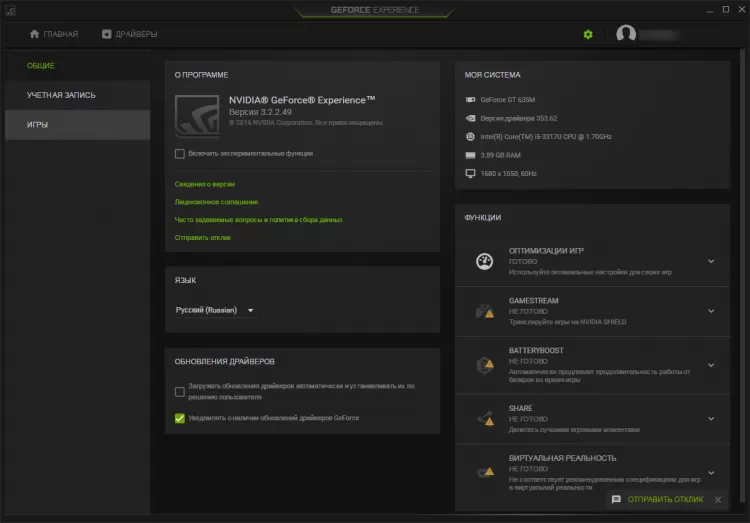The height and width of the screenshot is (523, 750).
Task: Select ИГРЫ in the sidebar
Action: [77, 125]
